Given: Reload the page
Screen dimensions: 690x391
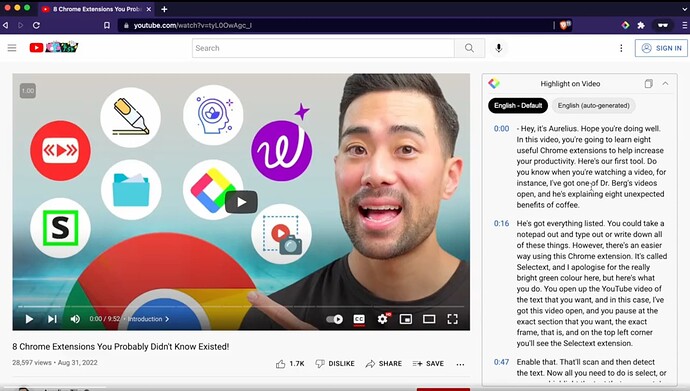Looking at the screenshot, I should click(x=36, y=26).
